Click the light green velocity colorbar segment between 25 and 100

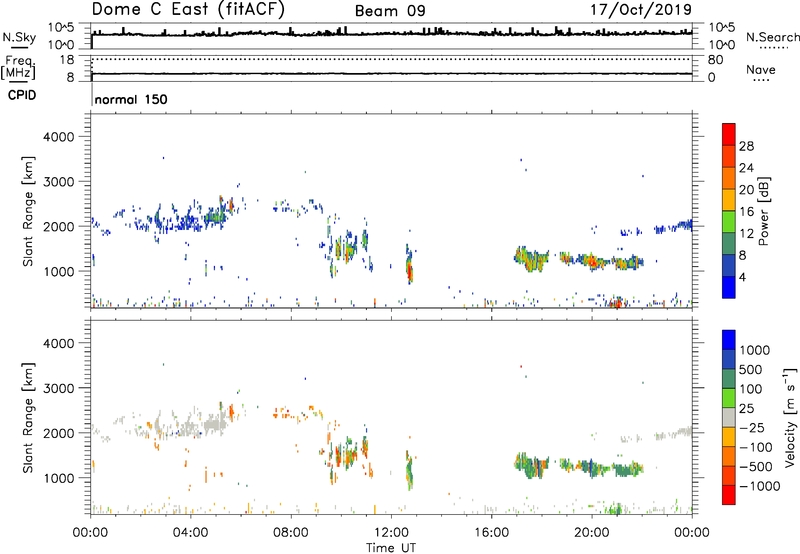(x=729, y=398)
